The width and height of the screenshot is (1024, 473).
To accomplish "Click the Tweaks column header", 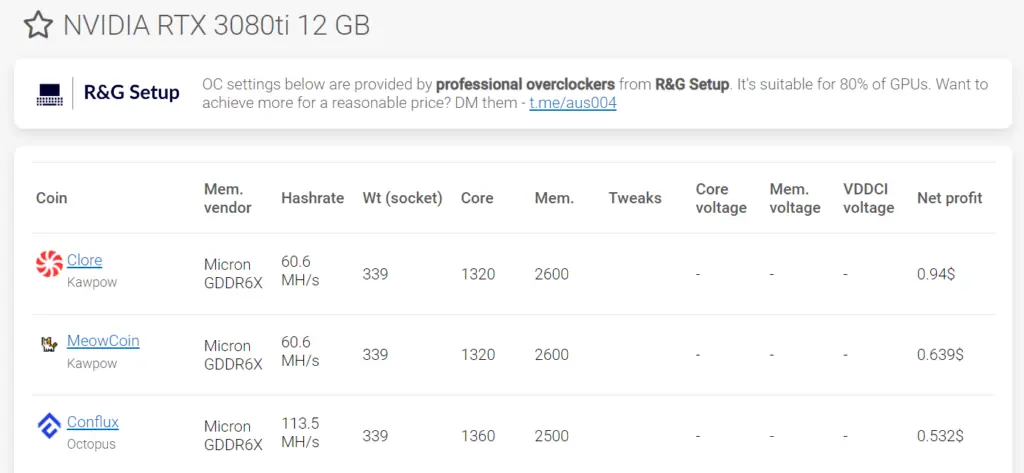I will click(x=635, y=198).
